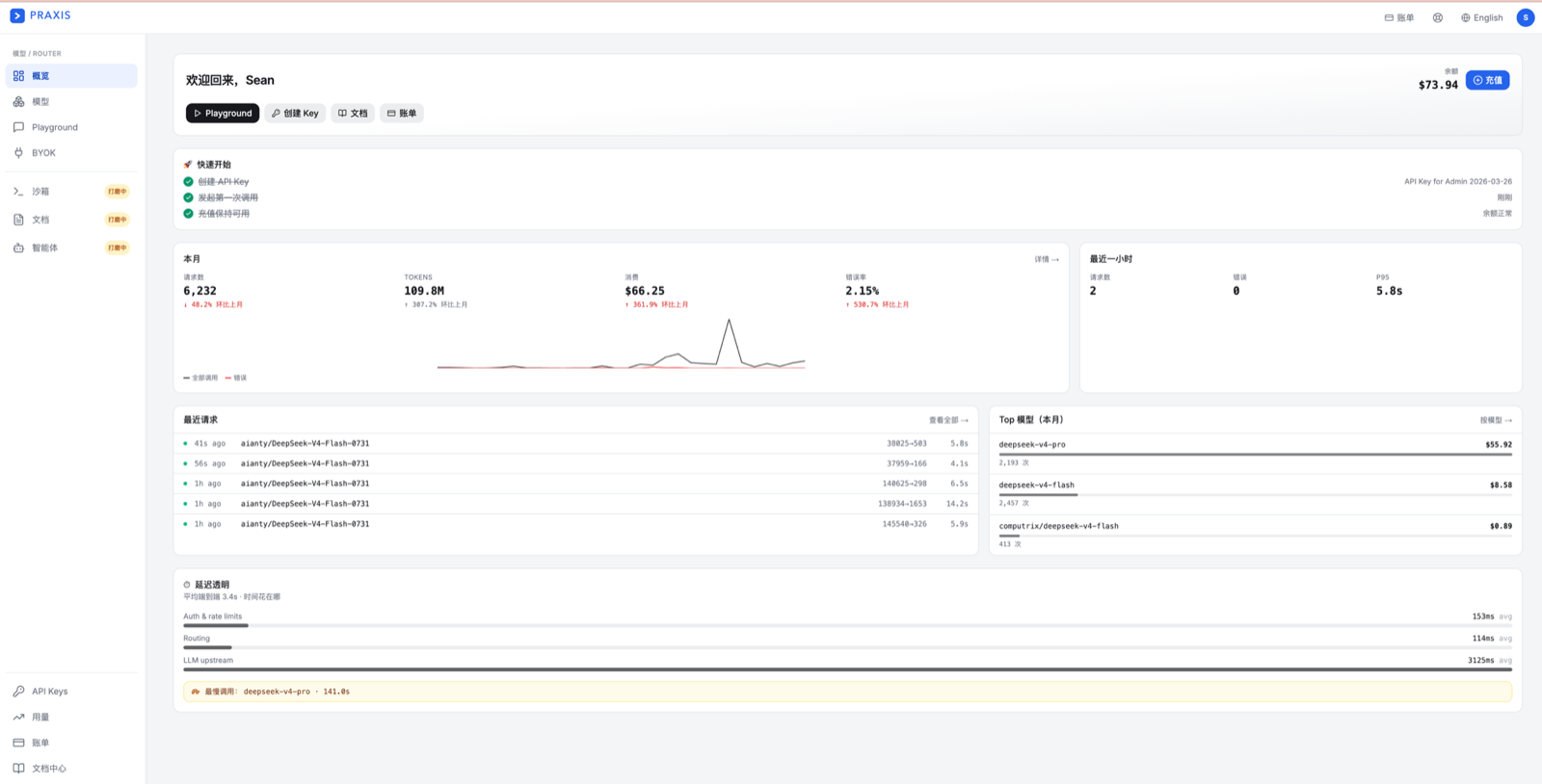This screenshot has width=1542, height=784.
Task: Open 文档中心 via its book icon
Action: tap(18, 769)
